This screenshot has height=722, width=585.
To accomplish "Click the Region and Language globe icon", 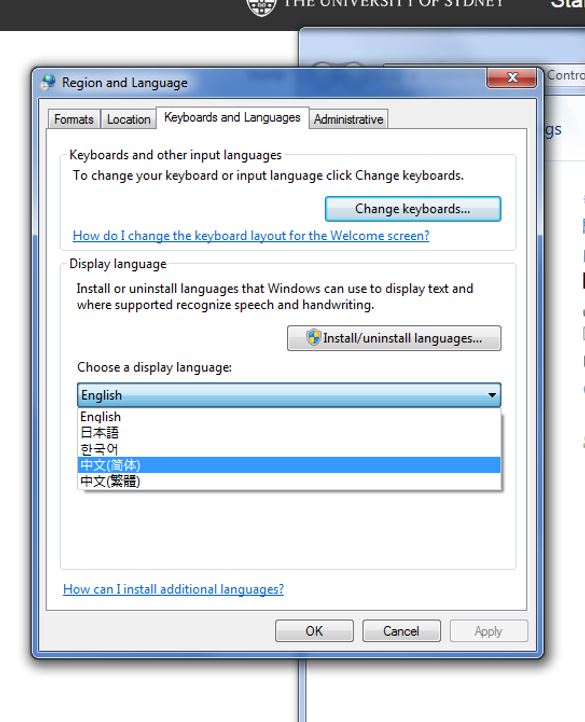I will [48, 82].
